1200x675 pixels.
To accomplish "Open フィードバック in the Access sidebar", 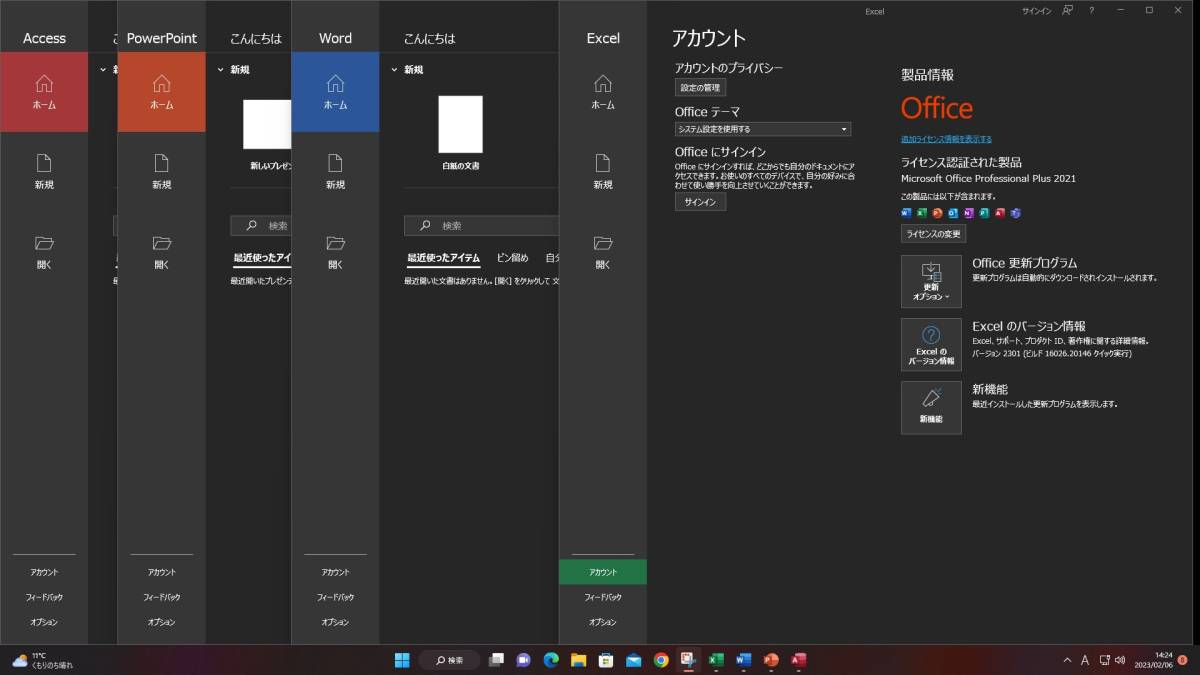I will [44, 597].
